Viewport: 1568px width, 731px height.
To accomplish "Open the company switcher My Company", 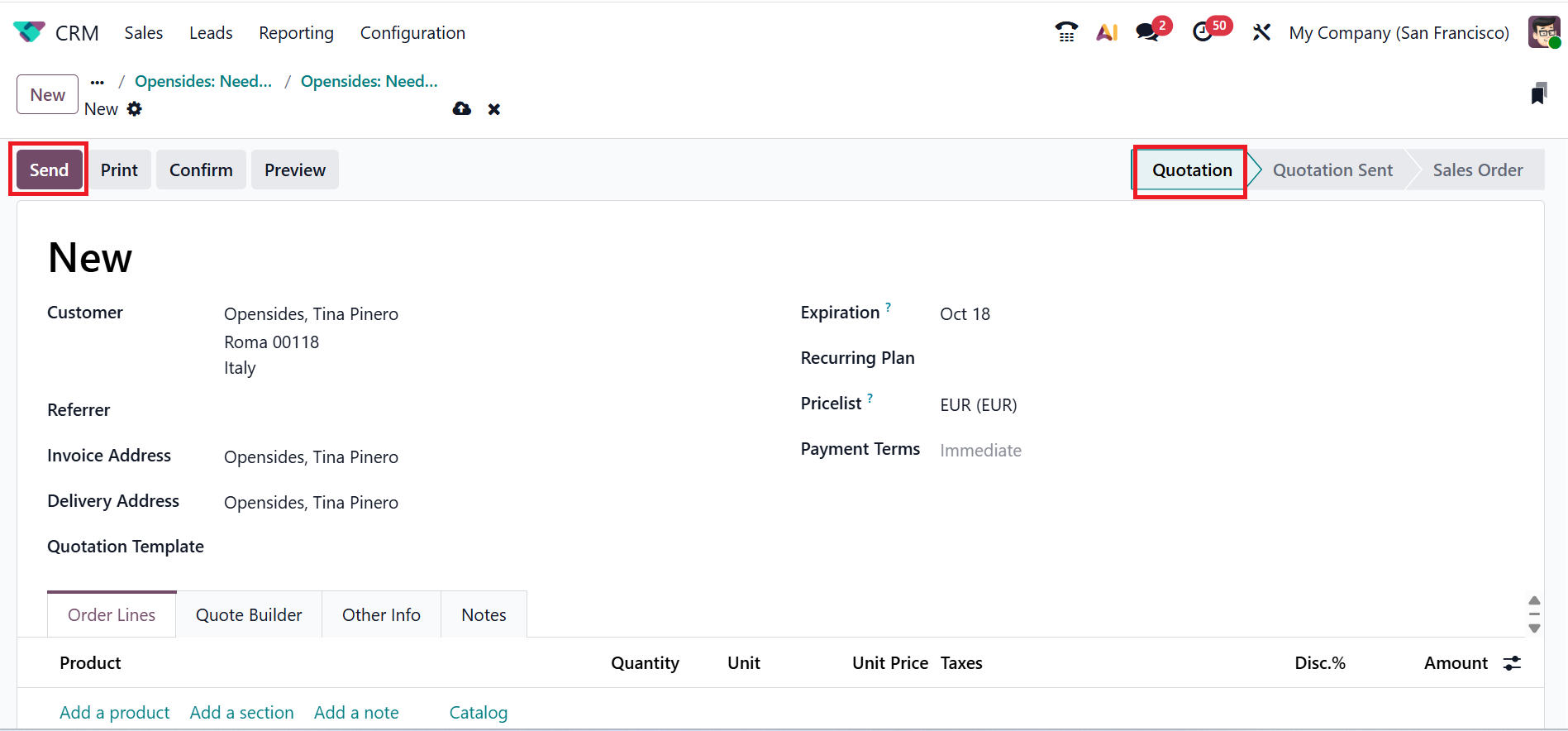I will pos(1399,33).
